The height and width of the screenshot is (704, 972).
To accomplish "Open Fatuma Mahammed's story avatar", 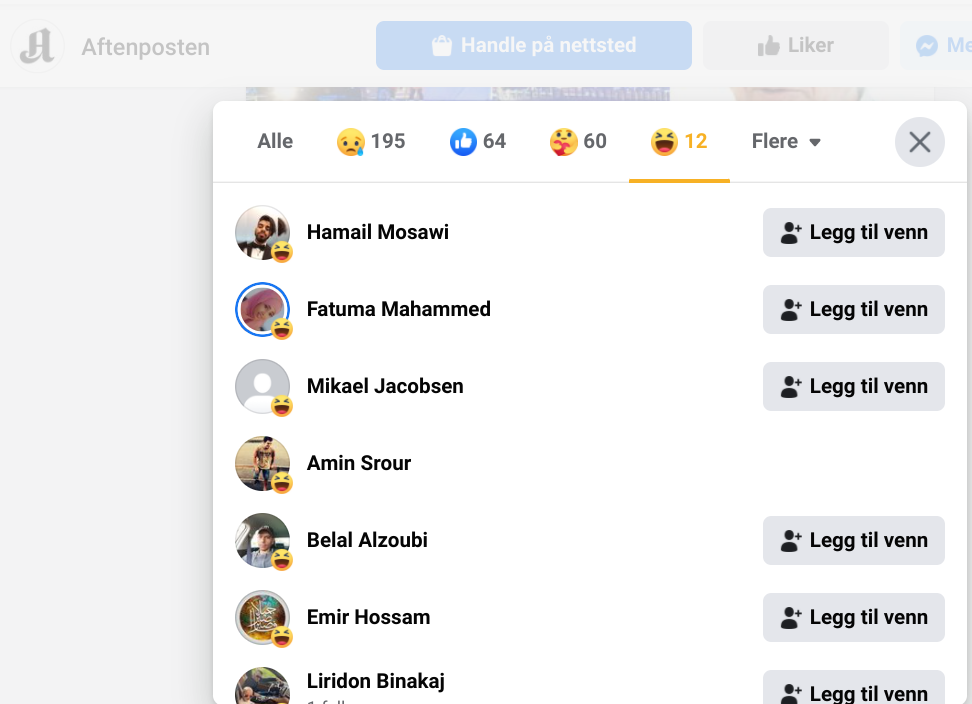I will 262,309.
